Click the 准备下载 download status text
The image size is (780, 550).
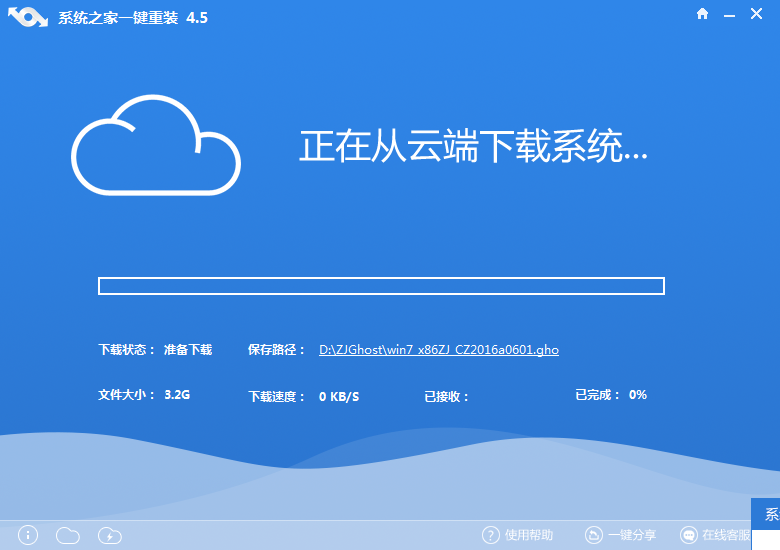click(188, 350)
